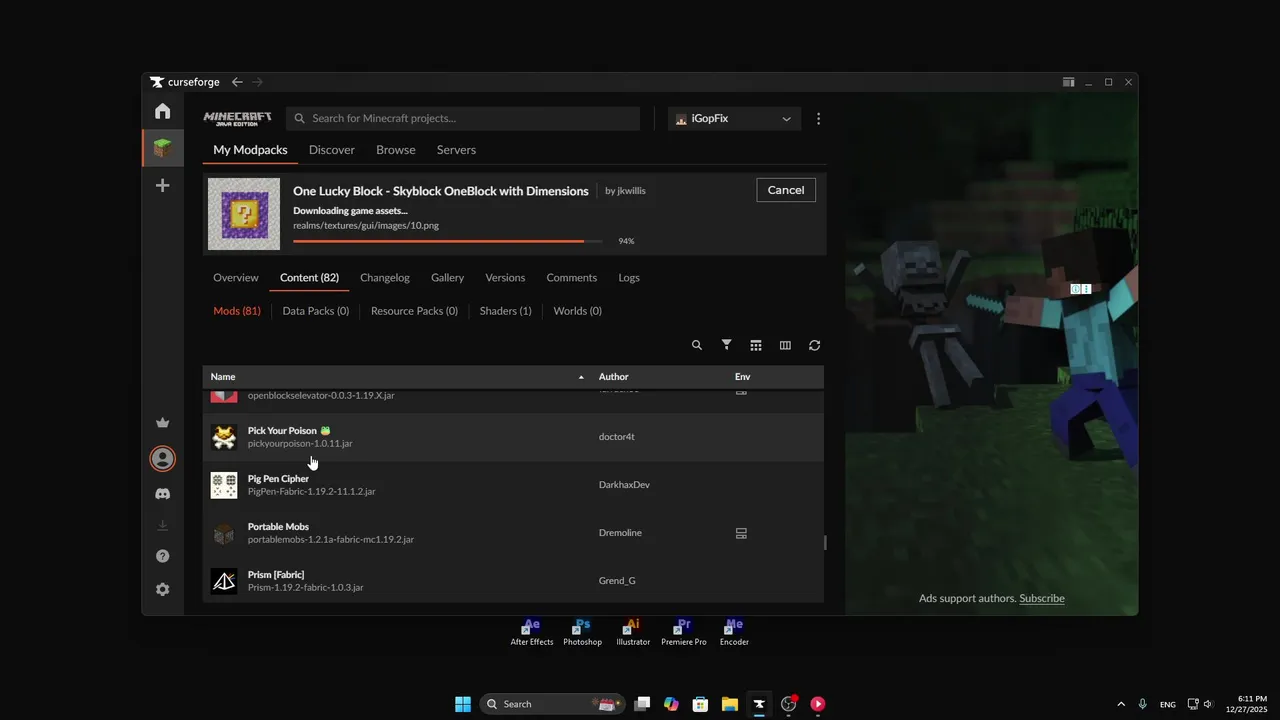Viewport: 1280px width, 720px height.
Task: Open the Versions tab
Action: 505,278
